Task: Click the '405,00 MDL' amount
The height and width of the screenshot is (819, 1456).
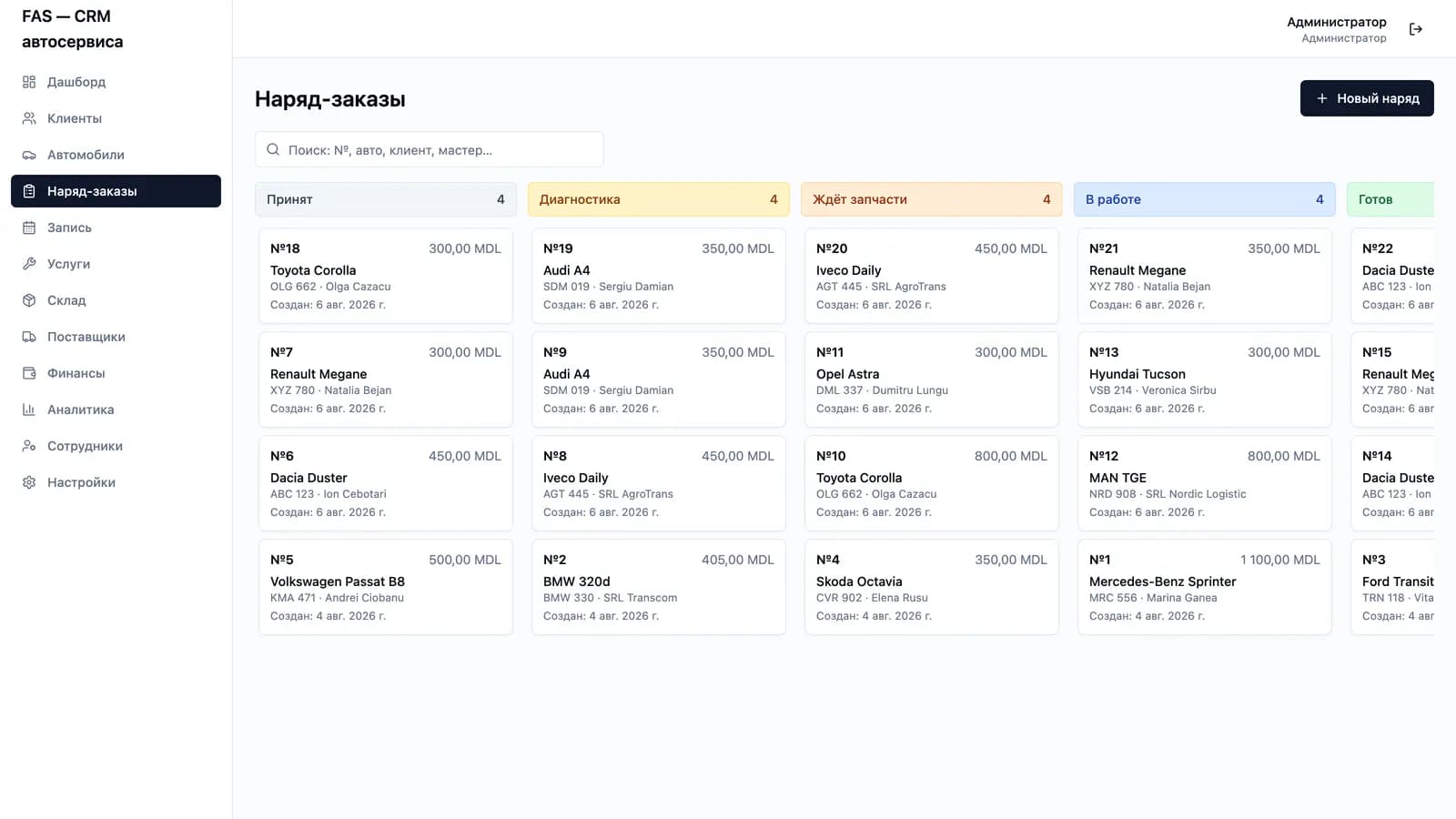Action: coord(738,560)
